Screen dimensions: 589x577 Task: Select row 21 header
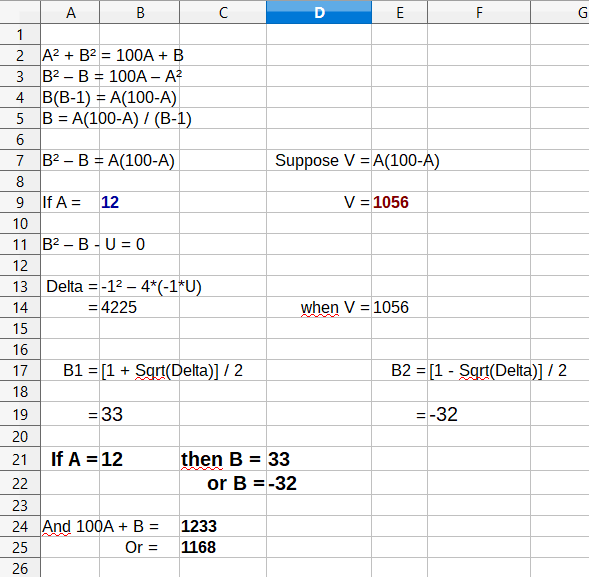[x=20, y=459]
